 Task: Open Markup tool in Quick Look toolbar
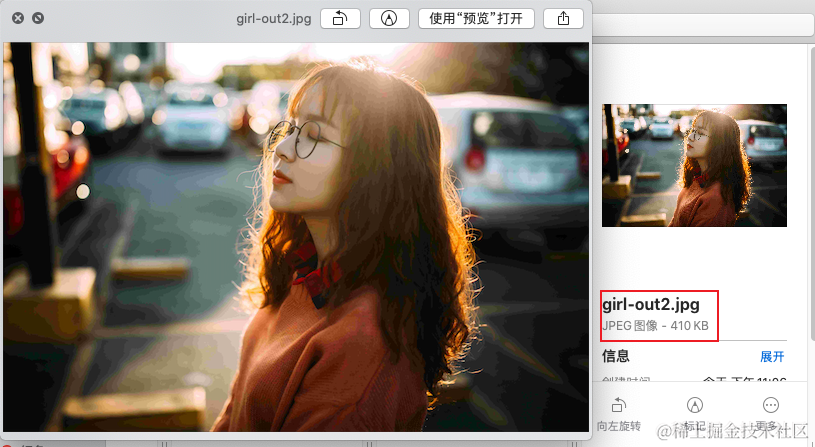(389, 19)
